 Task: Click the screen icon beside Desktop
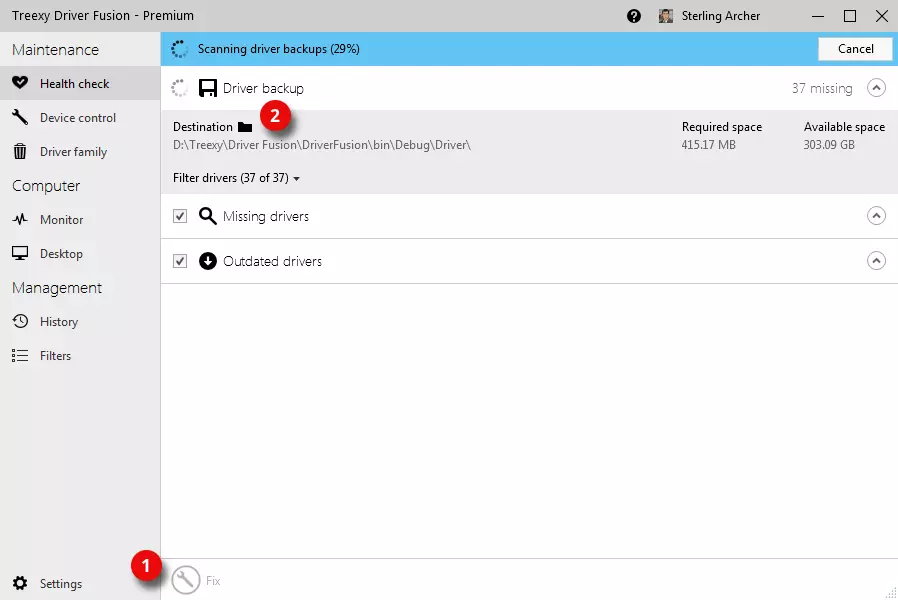pyautogui.click(x=20, y=254)
